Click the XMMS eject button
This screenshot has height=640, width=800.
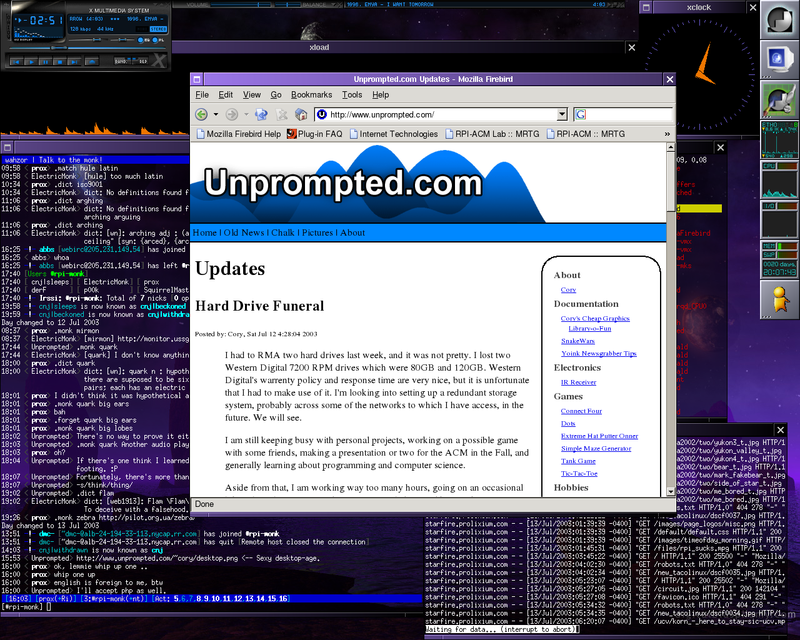(x=92, y=62)
